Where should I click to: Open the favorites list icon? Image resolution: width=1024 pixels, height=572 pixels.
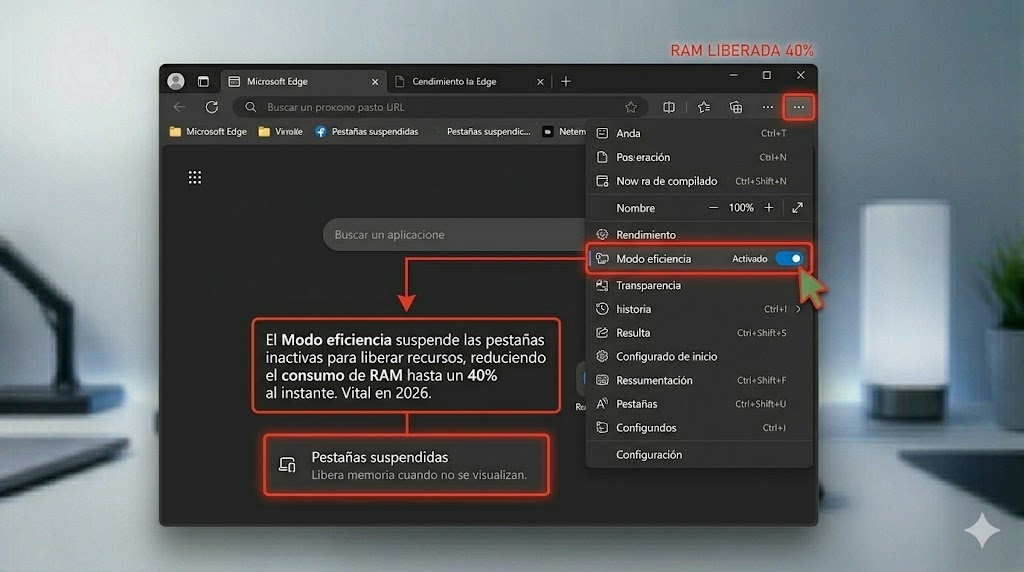[704, 107]
